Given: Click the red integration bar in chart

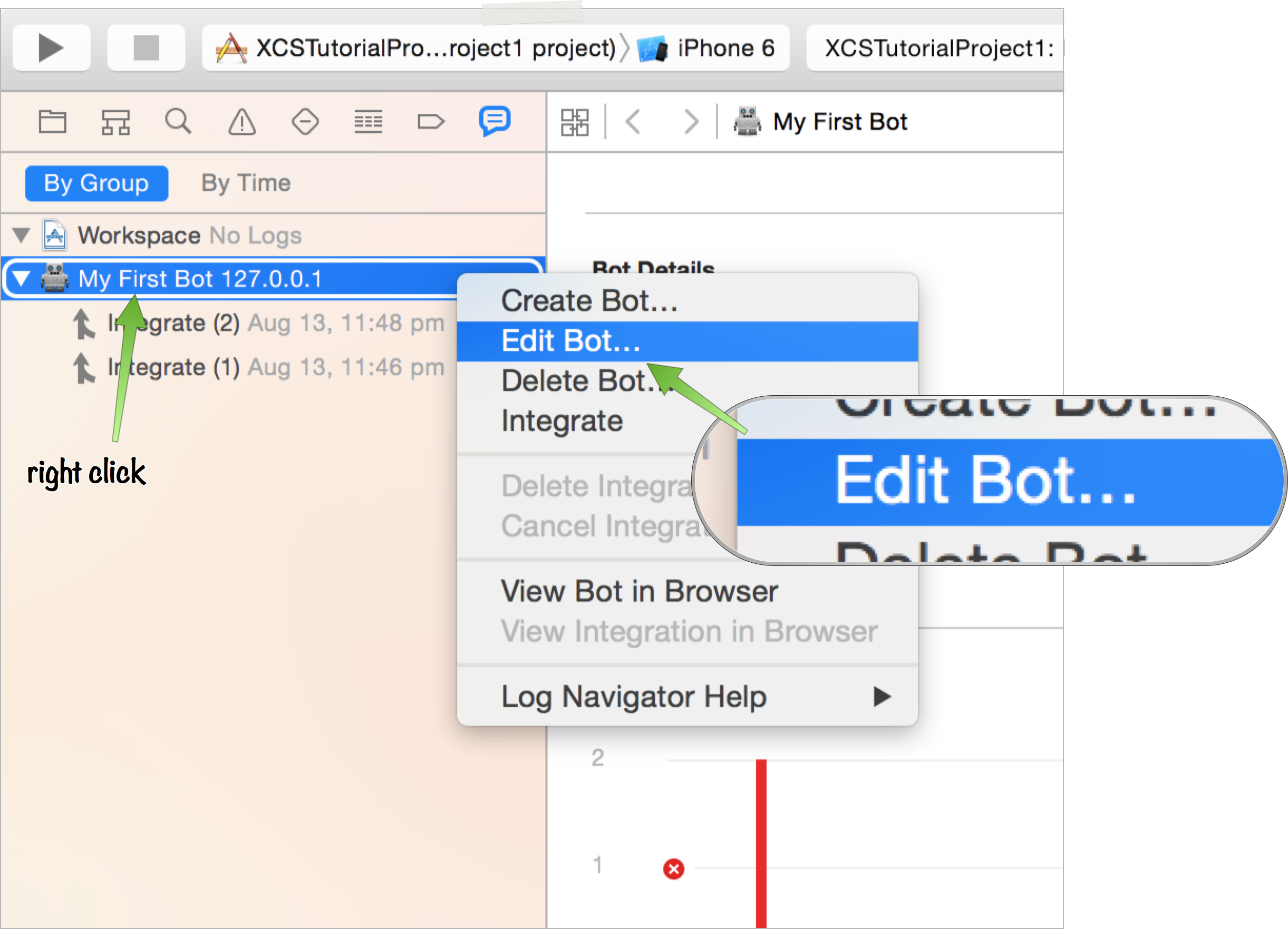Looking at the screenshot, I should tap(761, 843).
